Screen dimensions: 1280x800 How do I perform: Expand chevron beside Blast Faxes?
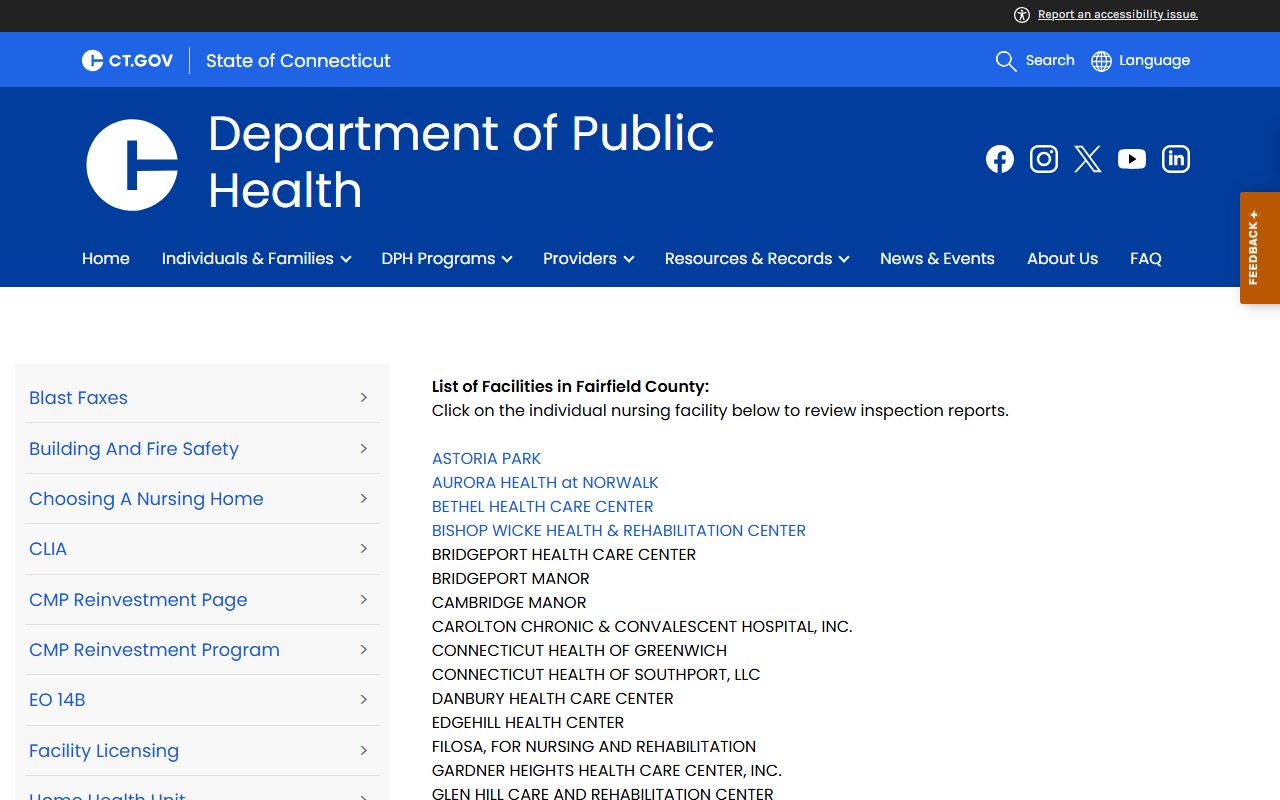(x=364, y=398)
